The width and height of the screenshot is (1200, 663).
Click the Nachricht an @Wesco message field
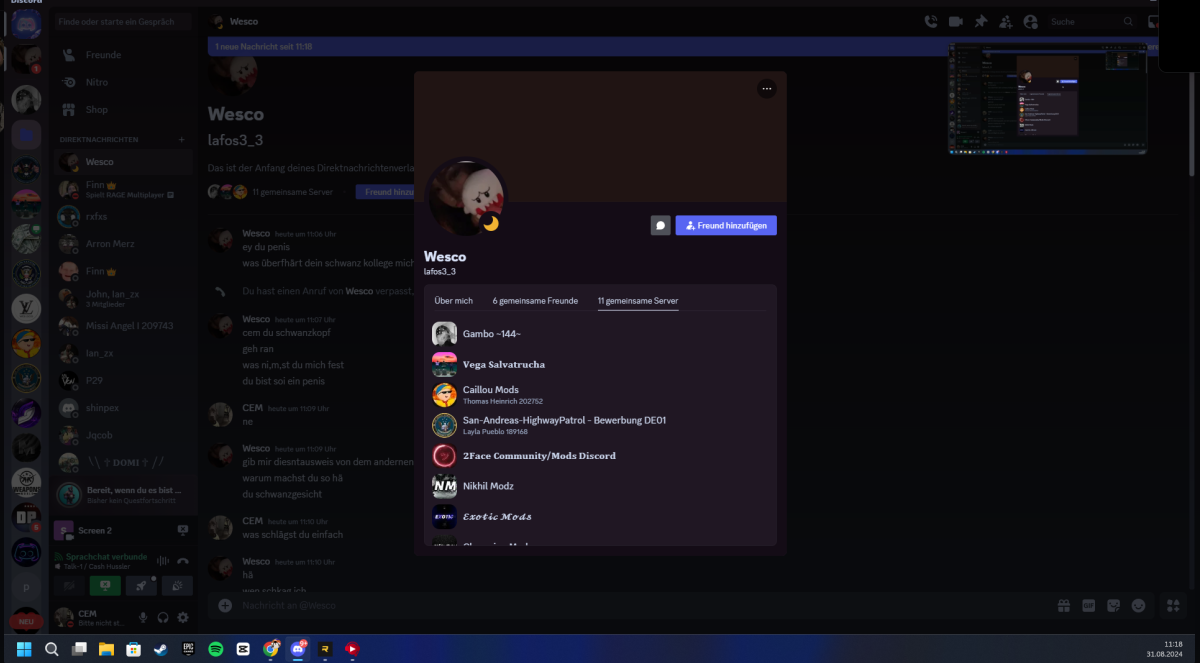point(640,605)
